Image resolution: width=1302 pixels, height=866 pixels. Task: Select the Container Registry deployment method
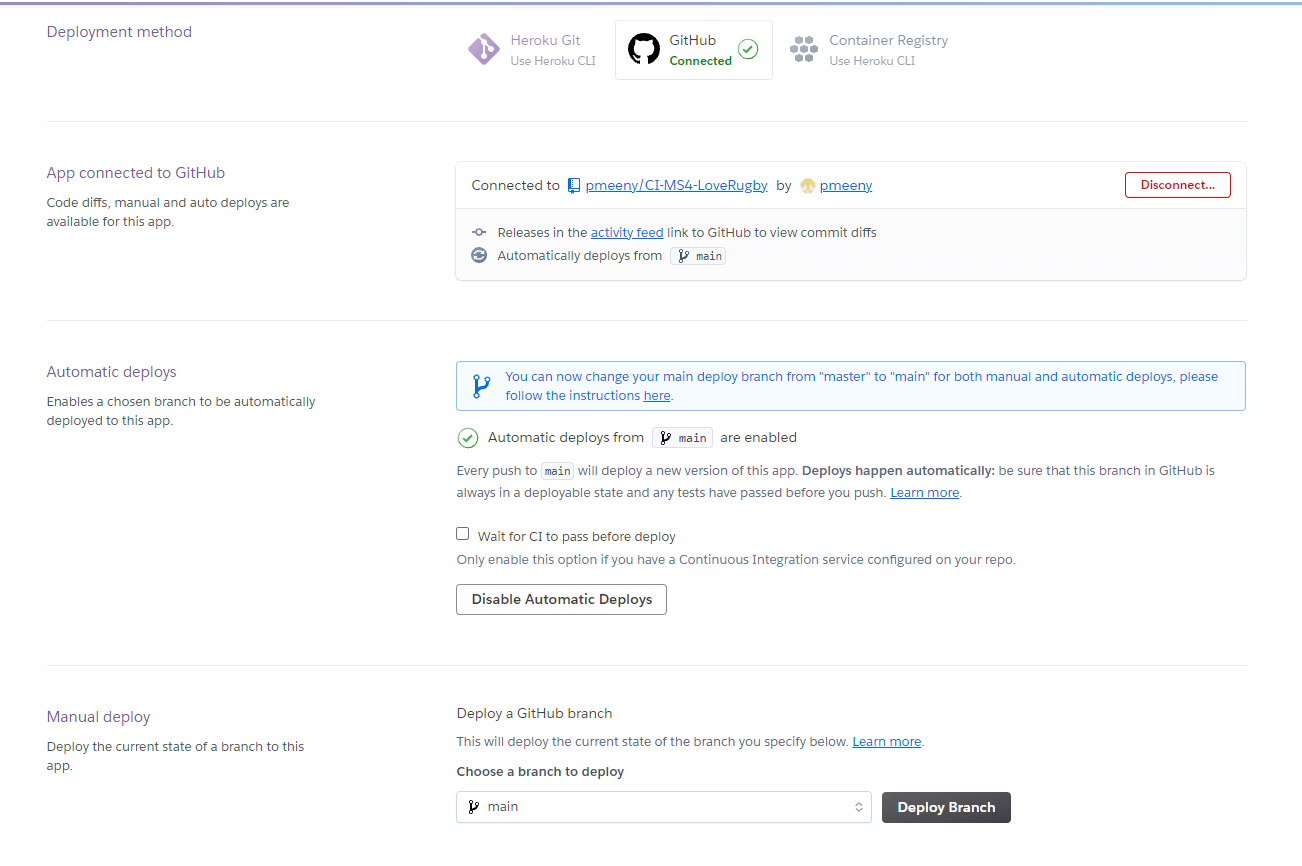[868, 50]
